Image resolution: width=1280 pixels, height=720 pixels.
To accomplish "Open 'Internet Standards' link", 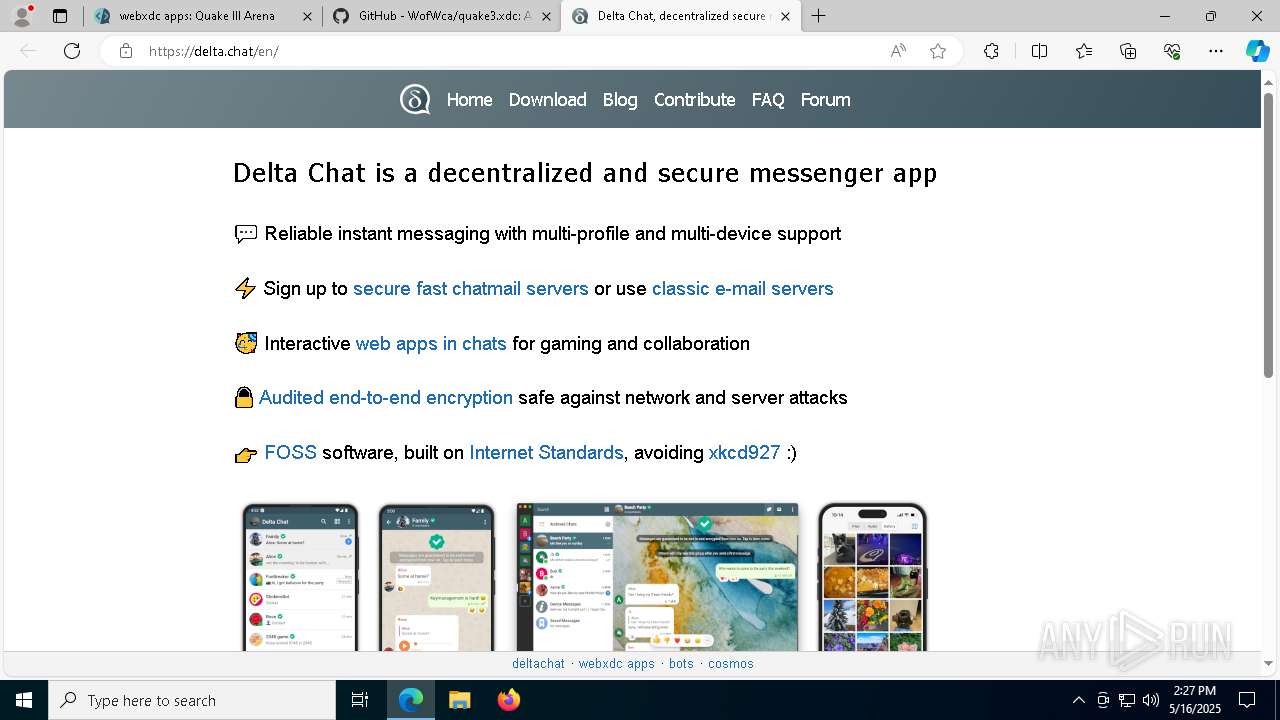I will [546, 452].
